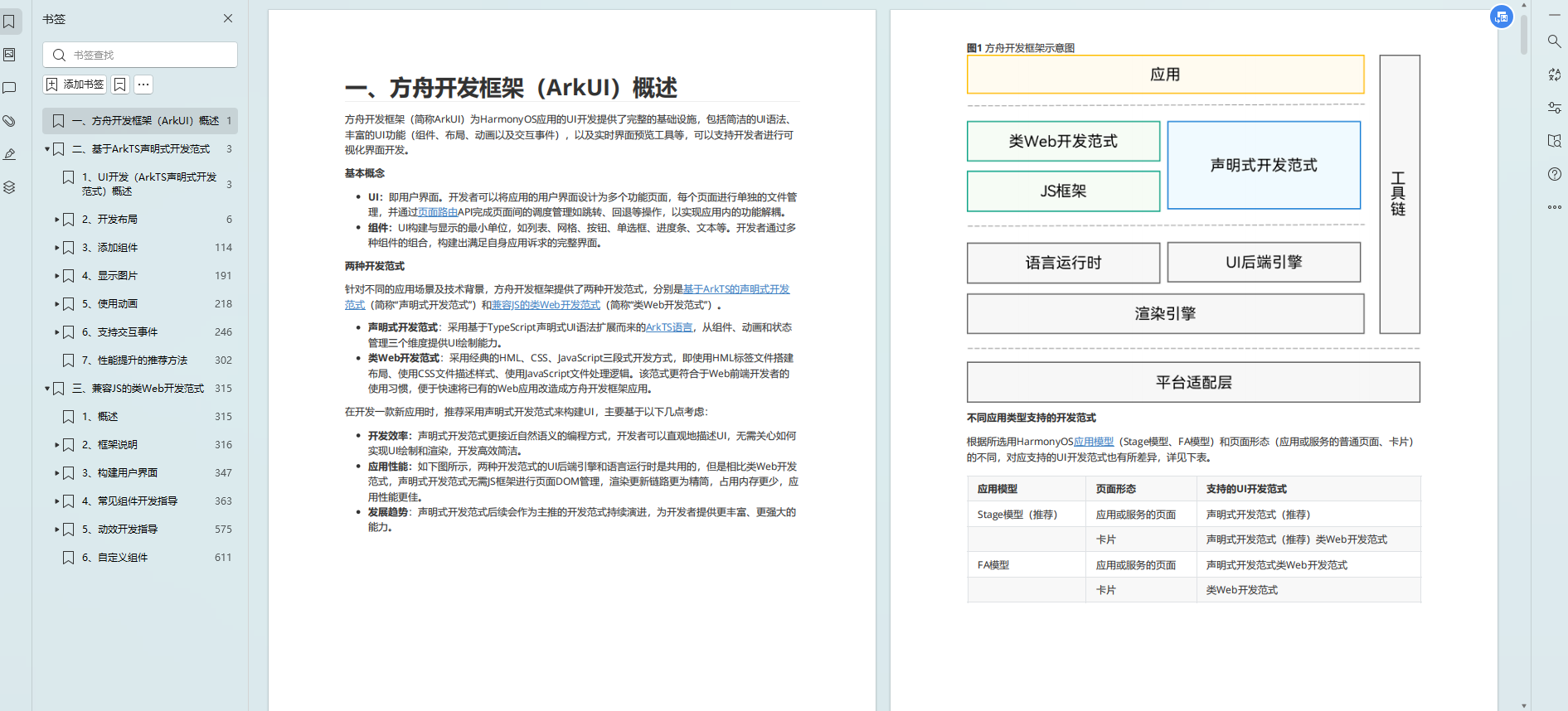Click the reading mode book icon in right toolbar
The height and width of the screenshot is (711, 1568).
click(1555, 141)
